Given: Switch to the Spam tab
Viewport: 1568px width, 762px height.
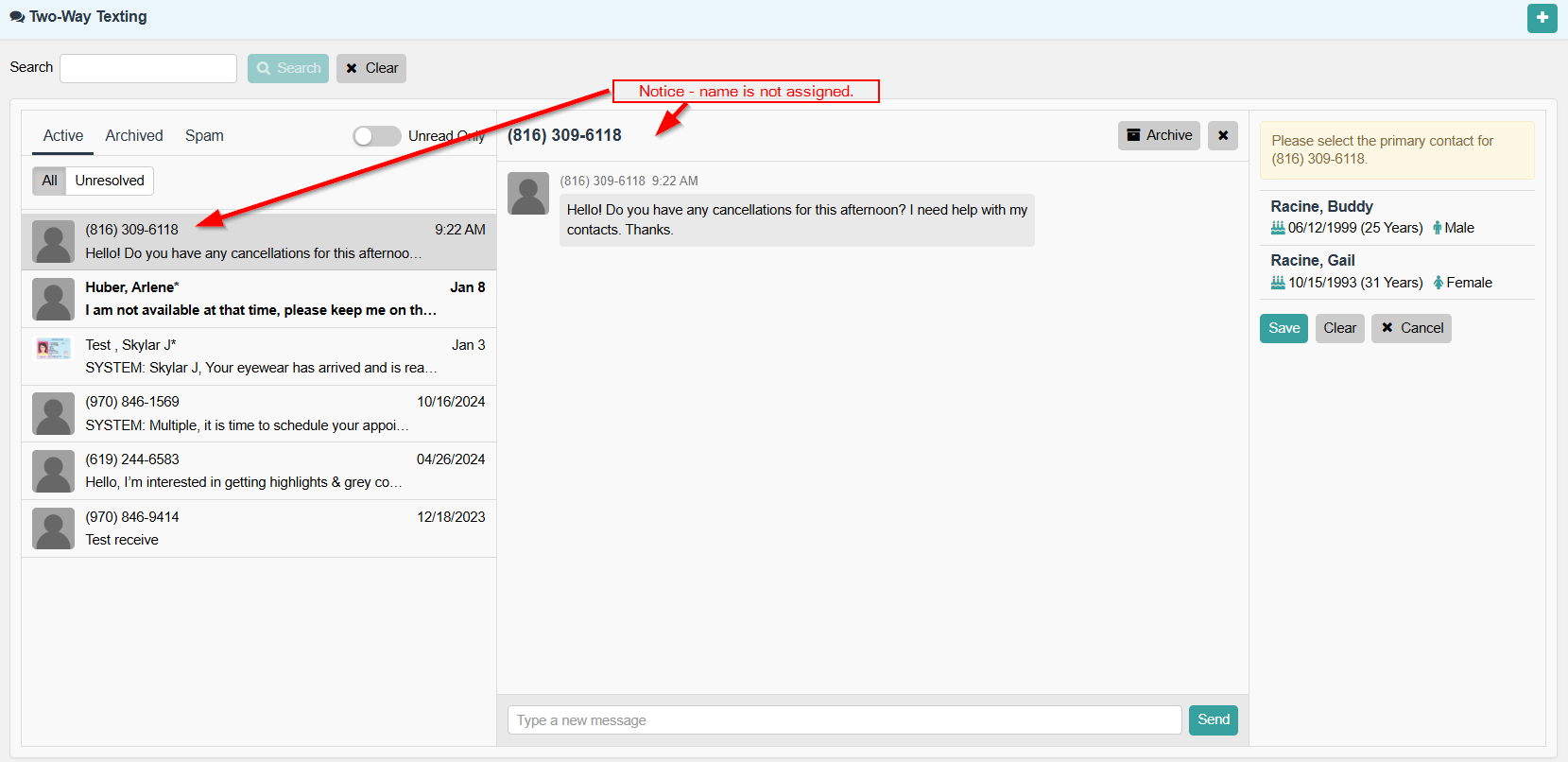Looking at the screenshot, I should pos(204,136).
